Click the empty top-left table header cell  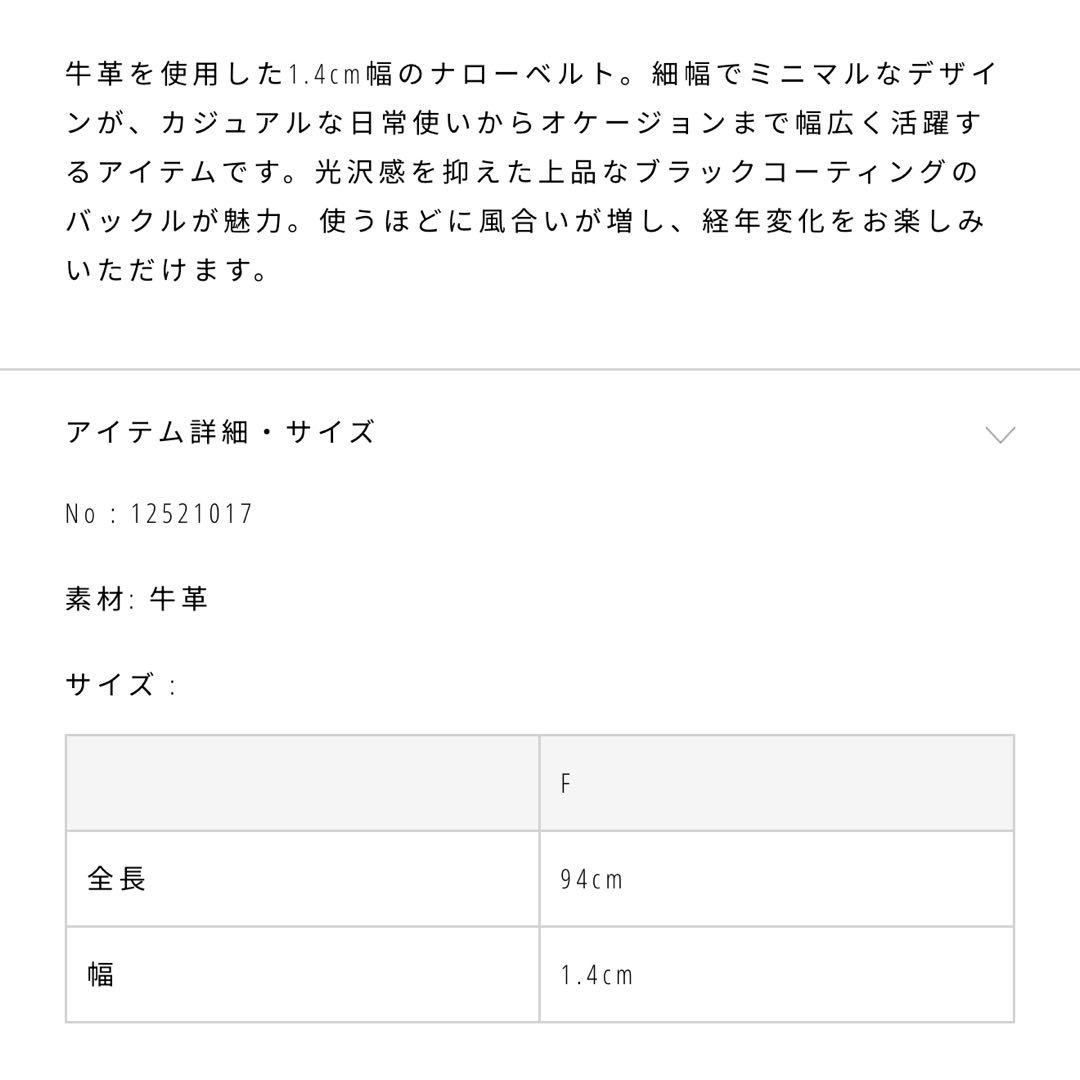coord(302,783)
